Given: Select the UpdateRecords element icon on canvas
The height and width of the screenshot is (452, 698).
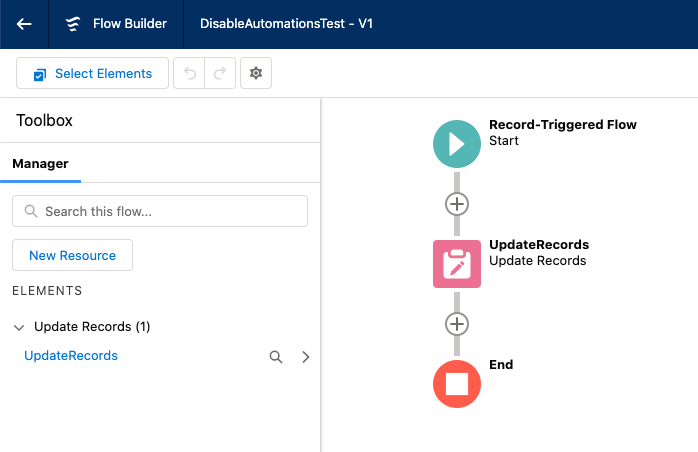Looking at the screenshot, I should [457, 264].
